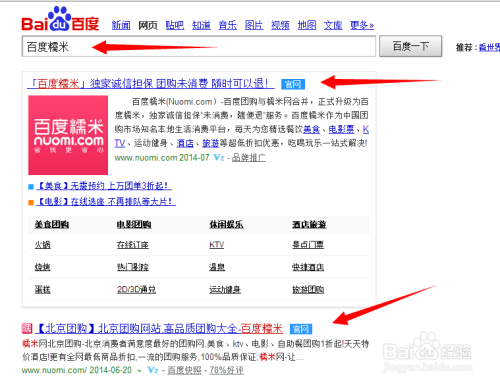Open the 知道 tab
Image resolution: width=500 pixels, height=385 pixels.
(x=201, y=25)
